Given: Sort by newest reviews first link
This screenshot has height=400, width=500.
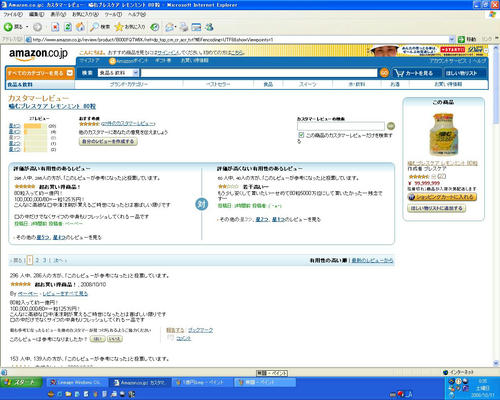Looking at the screenshot, I should 372,260.
